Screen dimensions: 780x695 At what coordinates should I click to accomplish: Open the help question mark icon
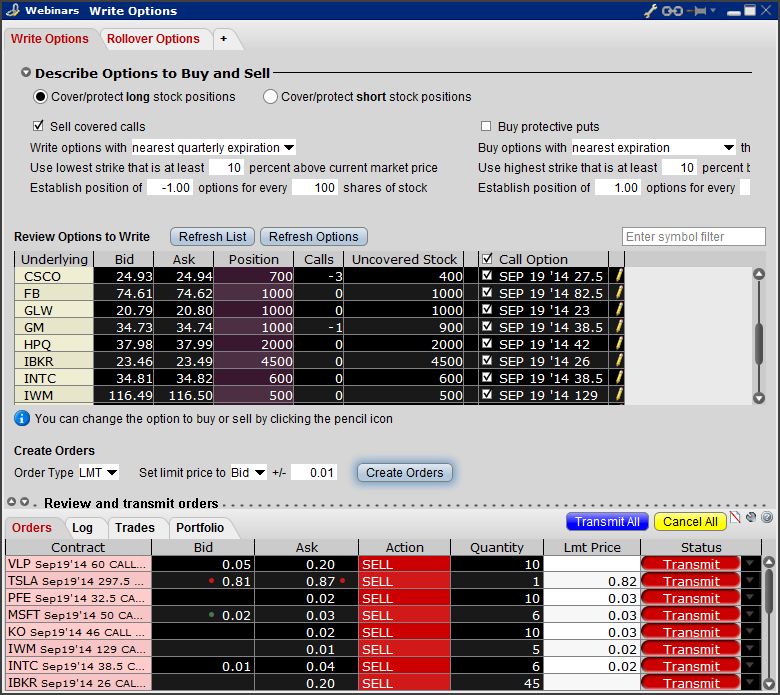[767, 517]
